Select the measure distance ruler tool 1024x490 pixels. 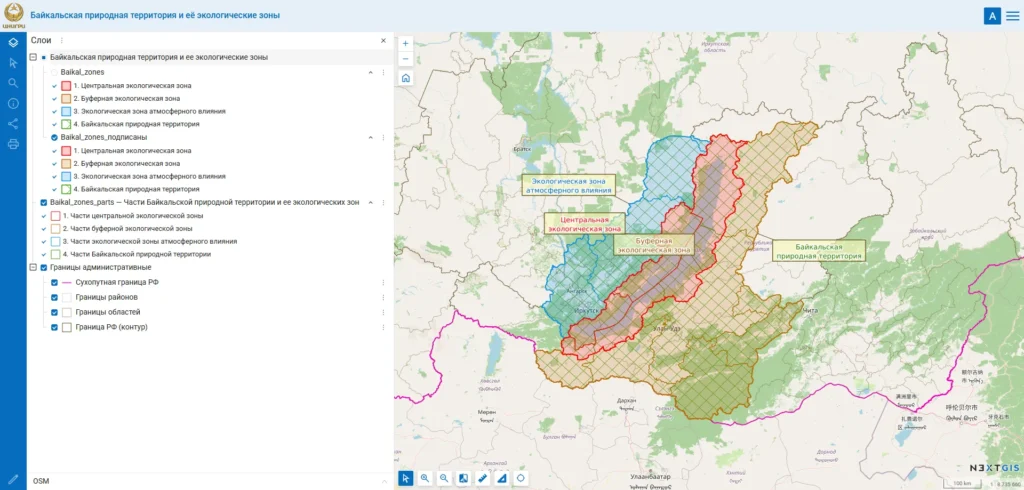pyautogui.click(x=483, y=478)
